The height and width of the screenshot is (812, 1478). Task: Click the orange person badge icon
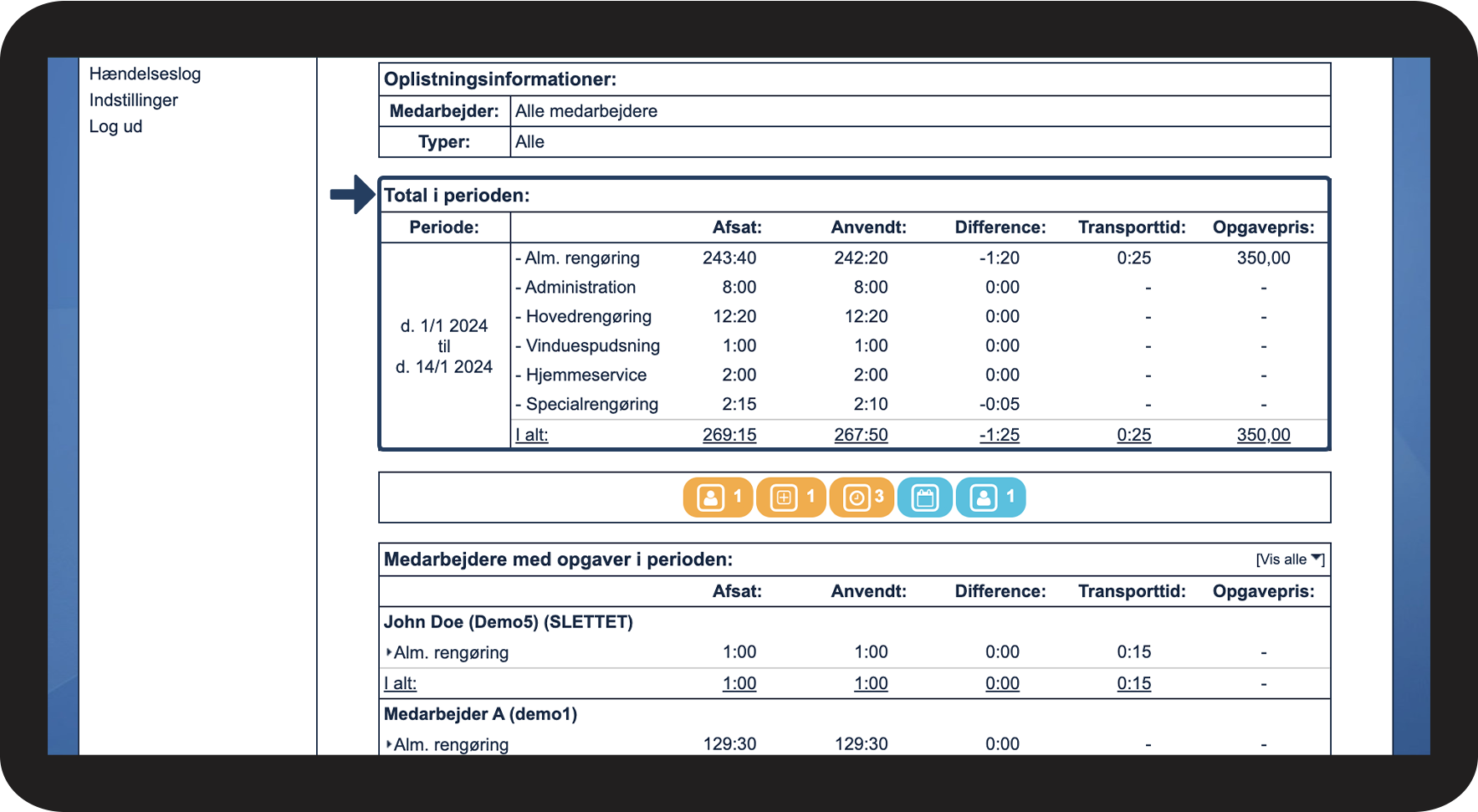point(718,498)
